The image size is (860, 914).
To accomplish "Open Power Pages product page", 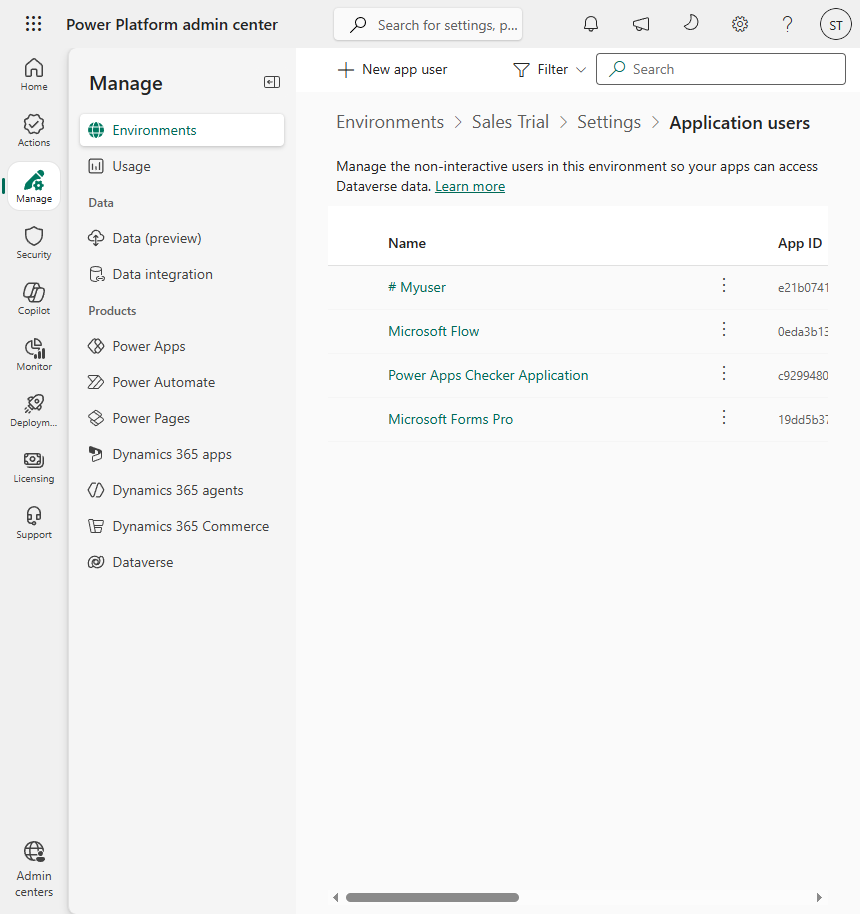I will 182,418.
